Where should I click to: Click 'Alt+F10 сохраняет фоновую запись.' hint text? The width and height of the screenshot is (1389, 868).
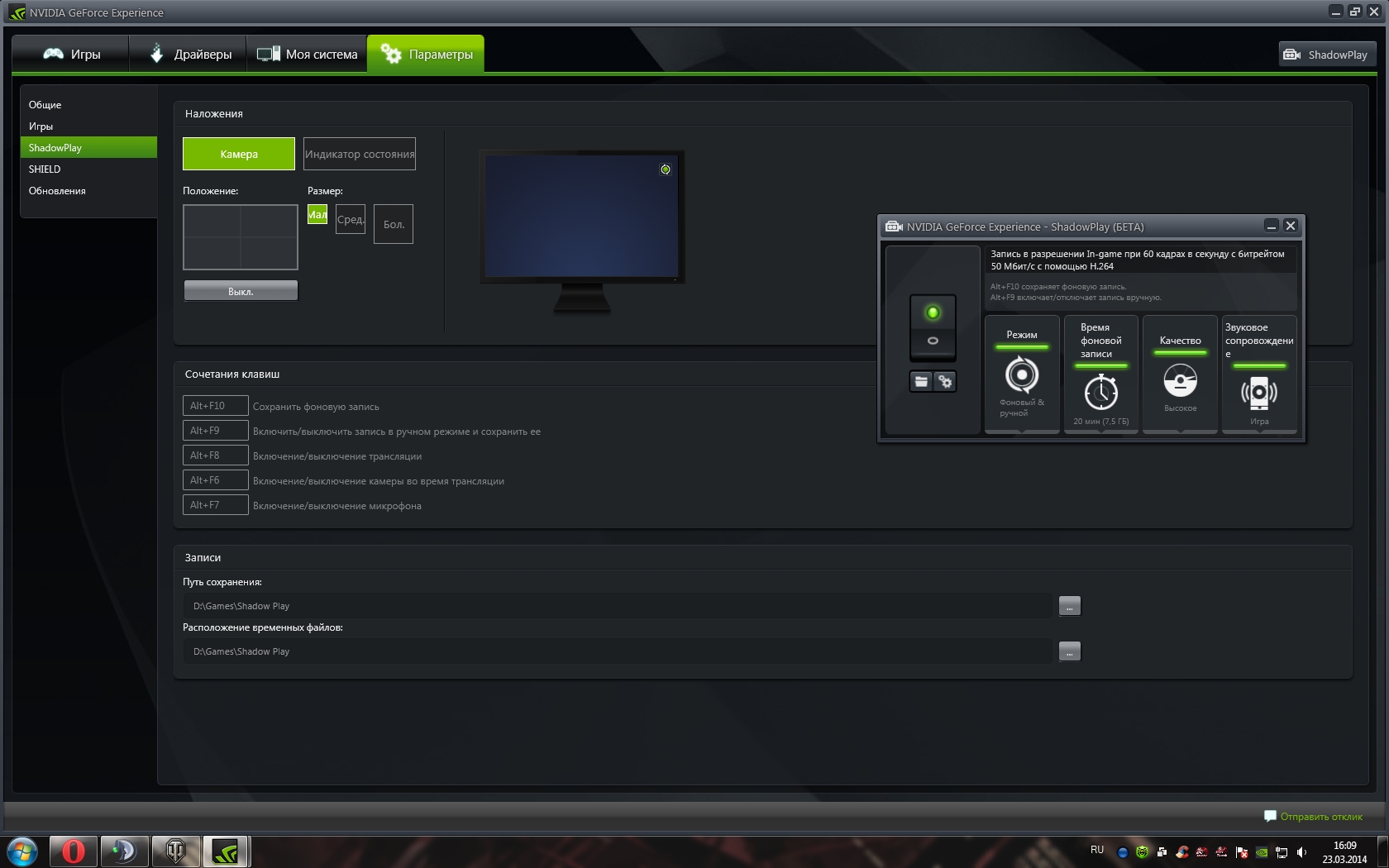[x=1058, y=287]
